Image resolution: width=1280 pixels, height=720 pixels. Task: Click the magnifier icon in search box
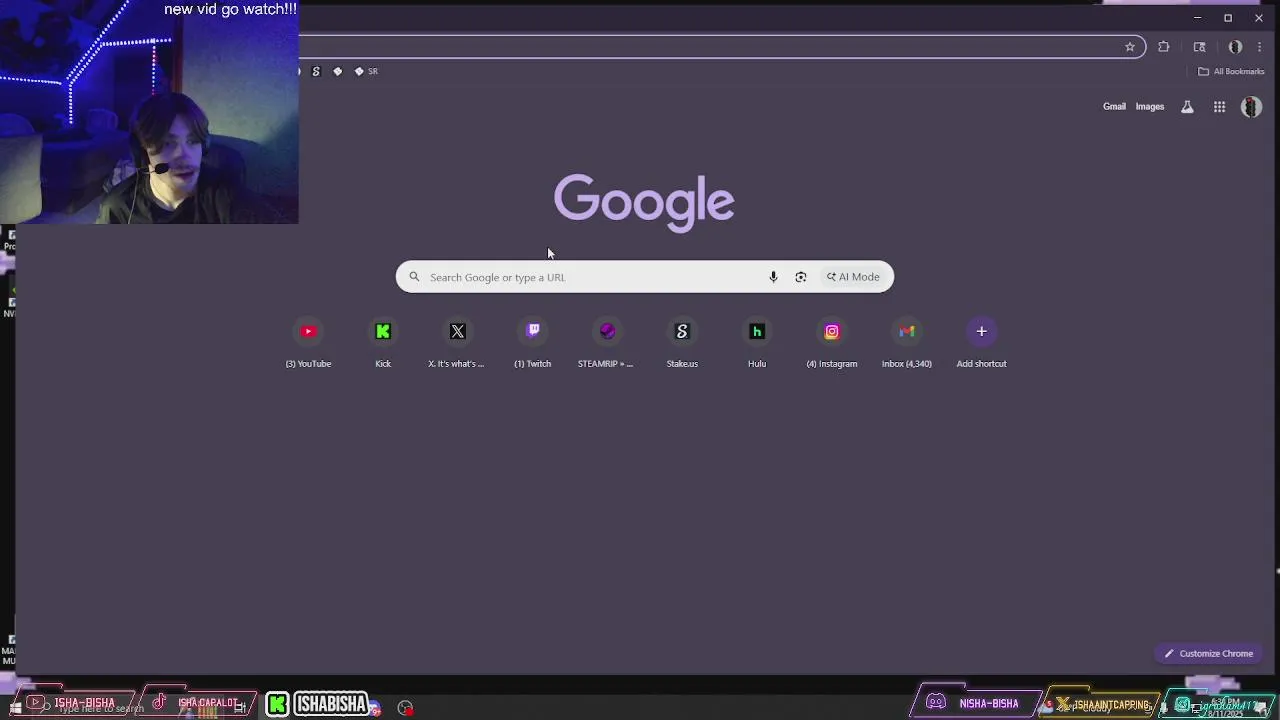coord(414,277)
